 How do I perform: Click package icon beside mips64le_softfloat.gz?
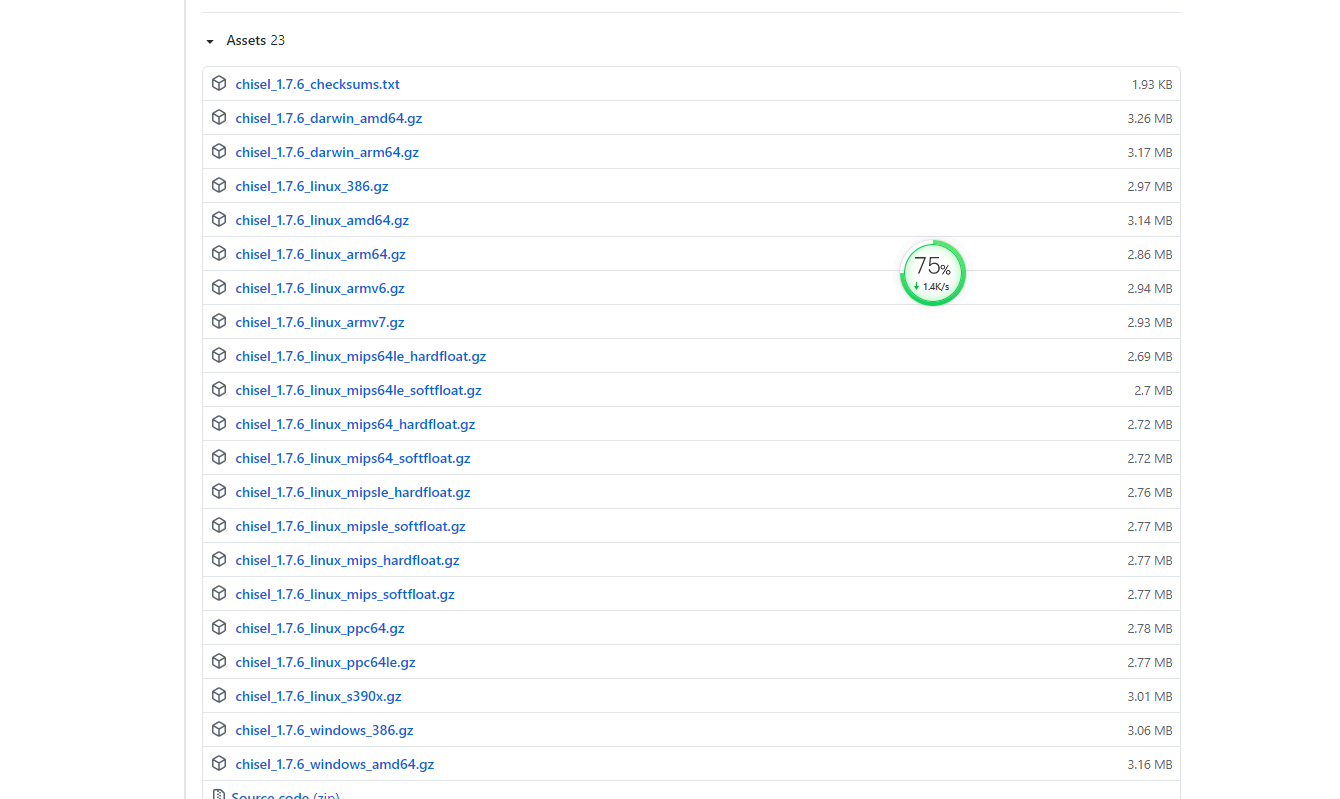point(219,390)
